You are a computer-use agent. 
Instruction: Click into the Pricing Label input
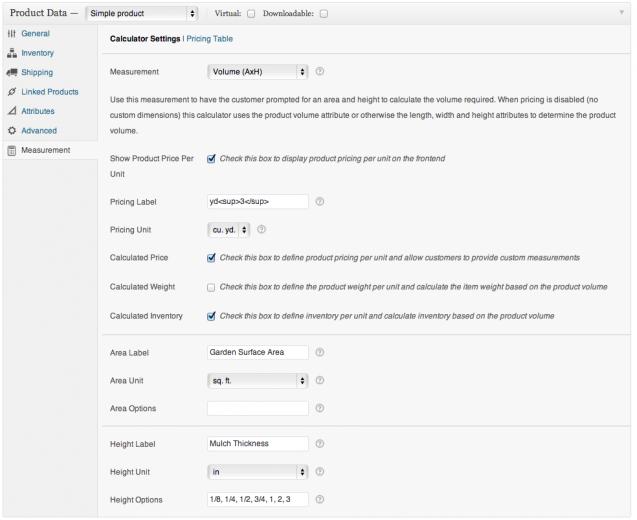pyautogui.click(x=258, y=202)
